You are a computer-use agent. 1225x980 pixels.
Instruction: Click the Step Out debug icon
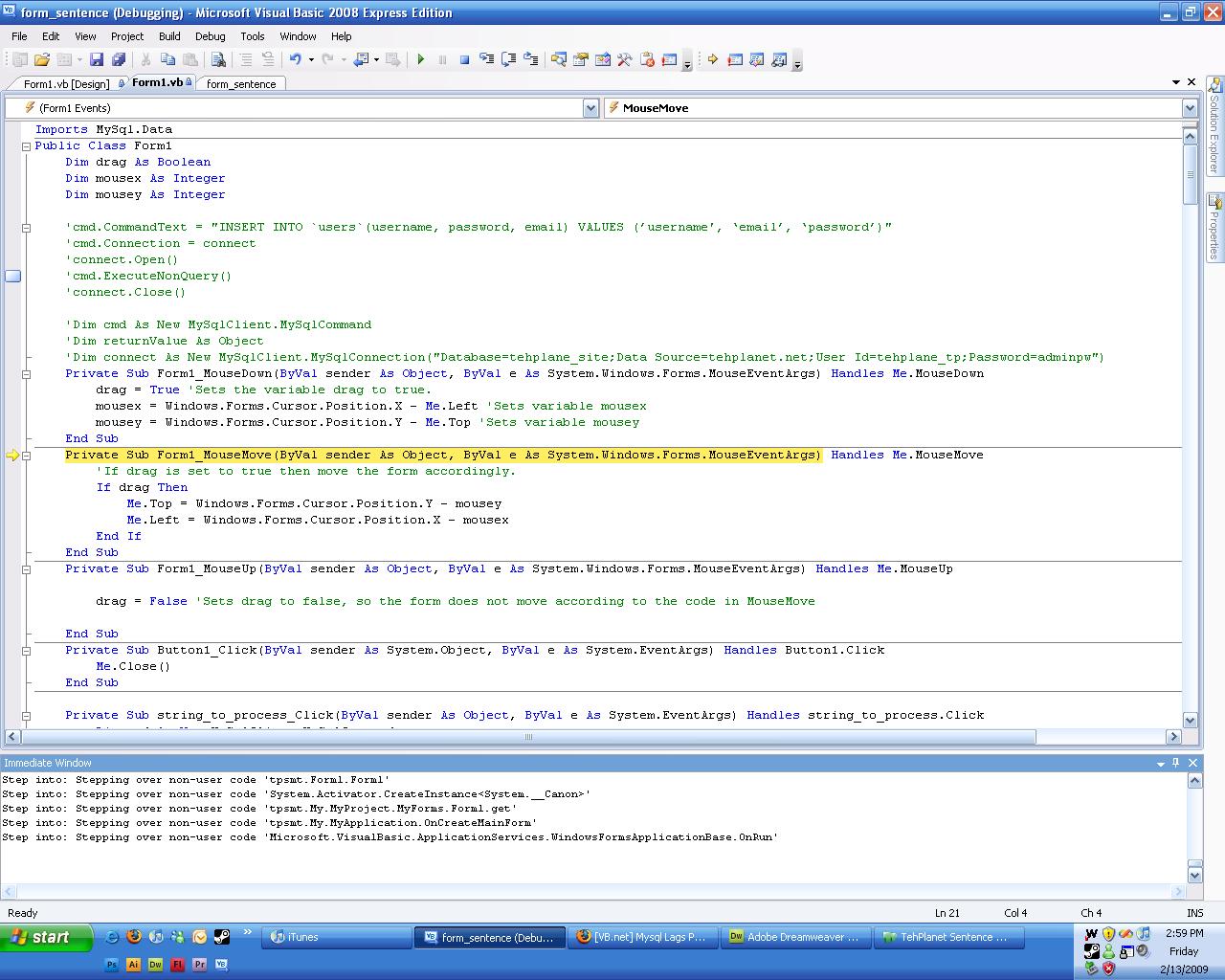point(530,59)
